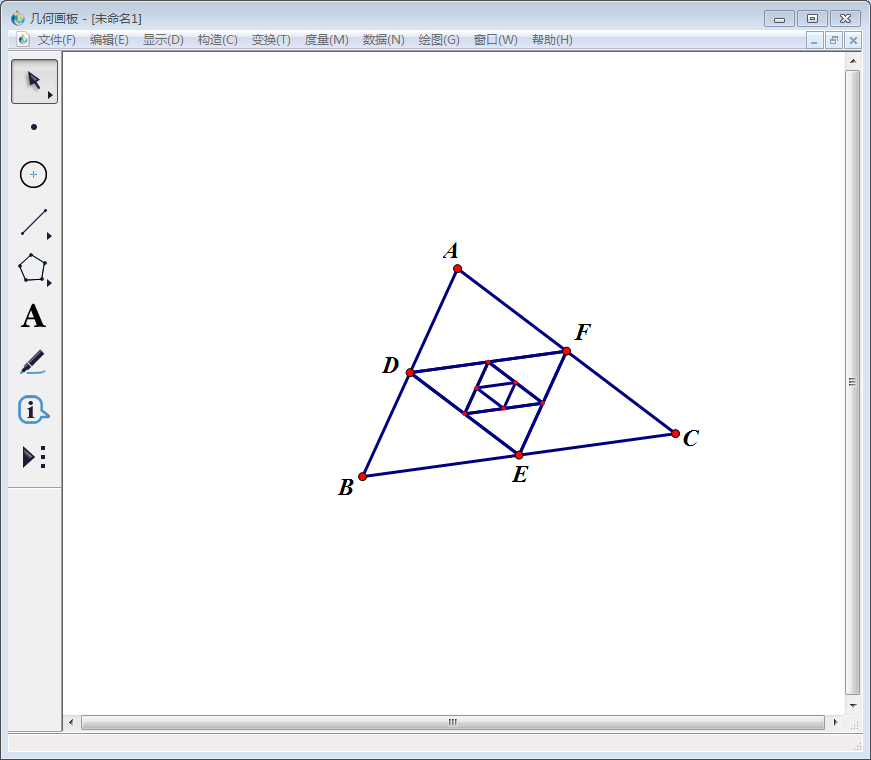The image size is (871, 760).
Task: Open the 绘图(G) menu
Action: pos(439,40)
